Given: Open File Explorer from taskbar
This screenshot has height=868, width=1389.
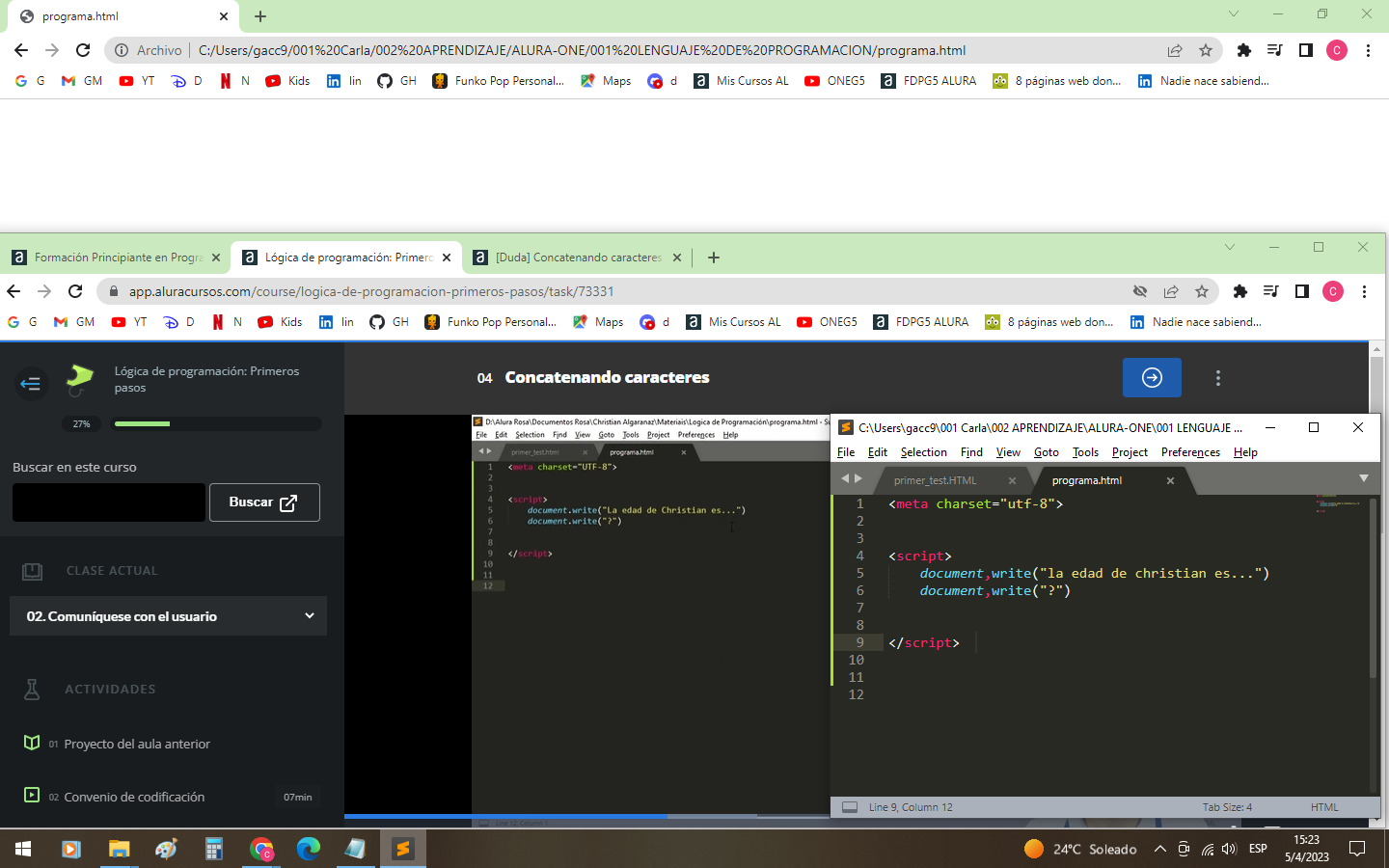Looking at the screenshot, I should pos(119,849).
